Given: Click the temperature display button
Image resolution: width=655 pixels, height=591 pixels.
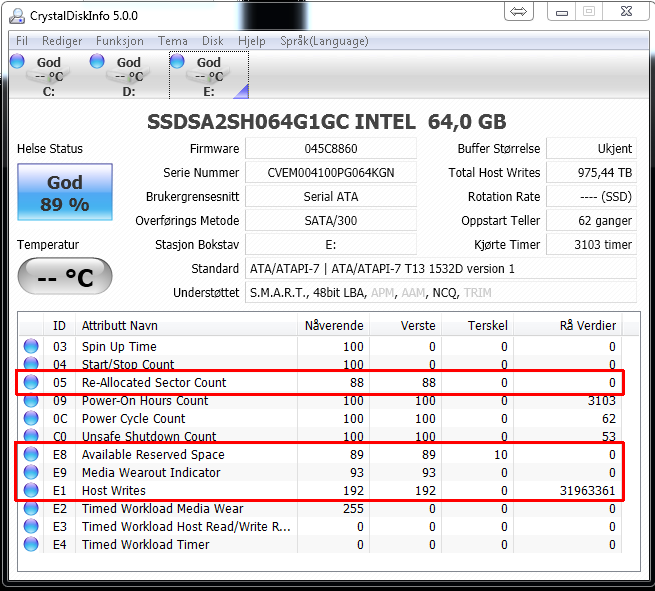Looking at the screenshot, I should (x=65, y=276).
